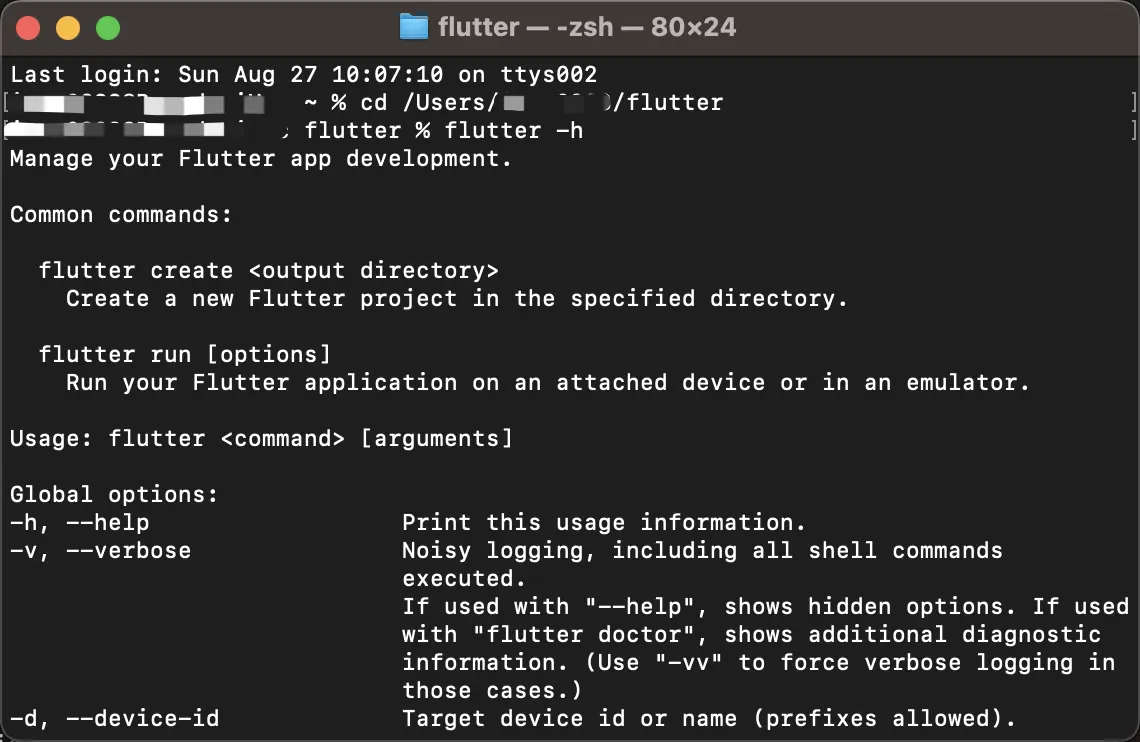
Task: Click the right edge scrollbar area
Action: pyautogui.click(x=1133, y=400)
